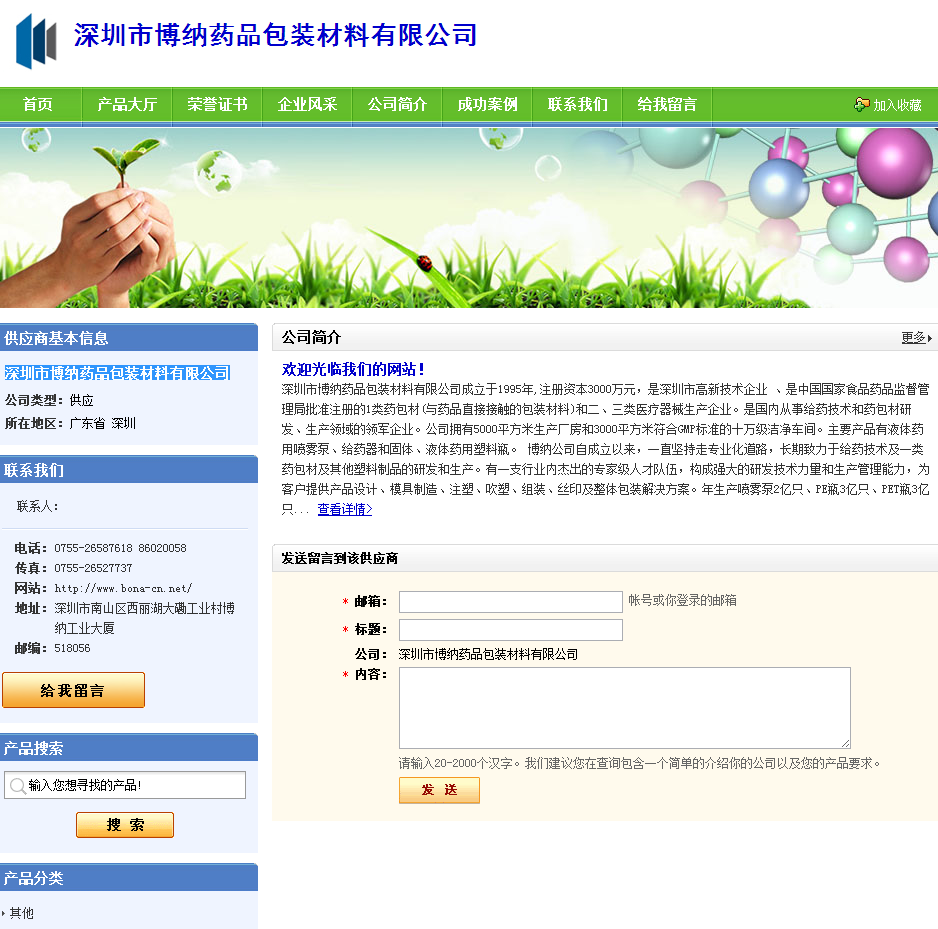The width and height of the screenshot is (938, 929).
Task: Click the main banner image with hands and seedling
Action: [x=469, y=218]
